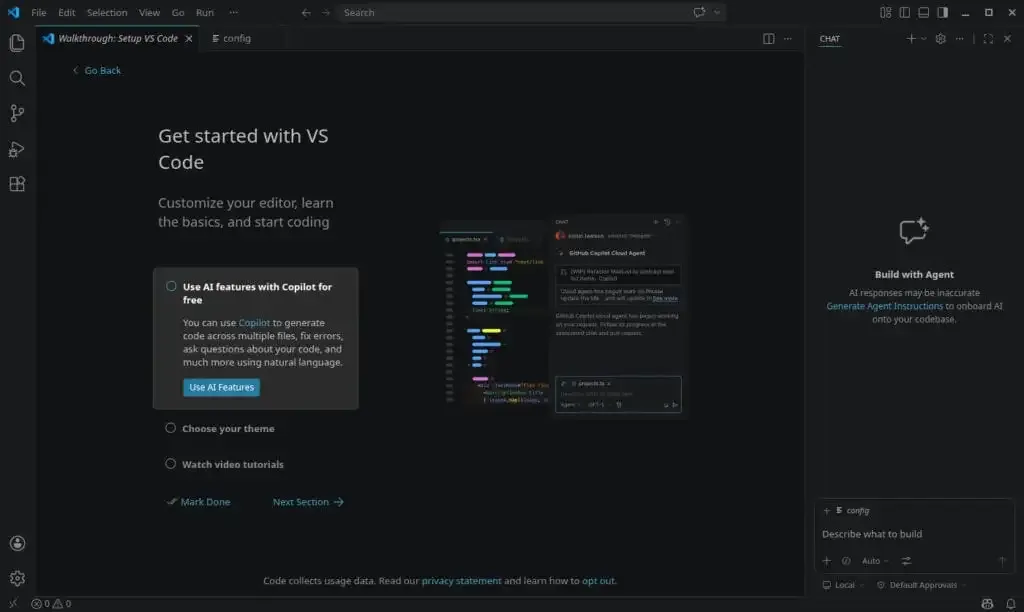Click the Use AI Features button

[221, 387]
